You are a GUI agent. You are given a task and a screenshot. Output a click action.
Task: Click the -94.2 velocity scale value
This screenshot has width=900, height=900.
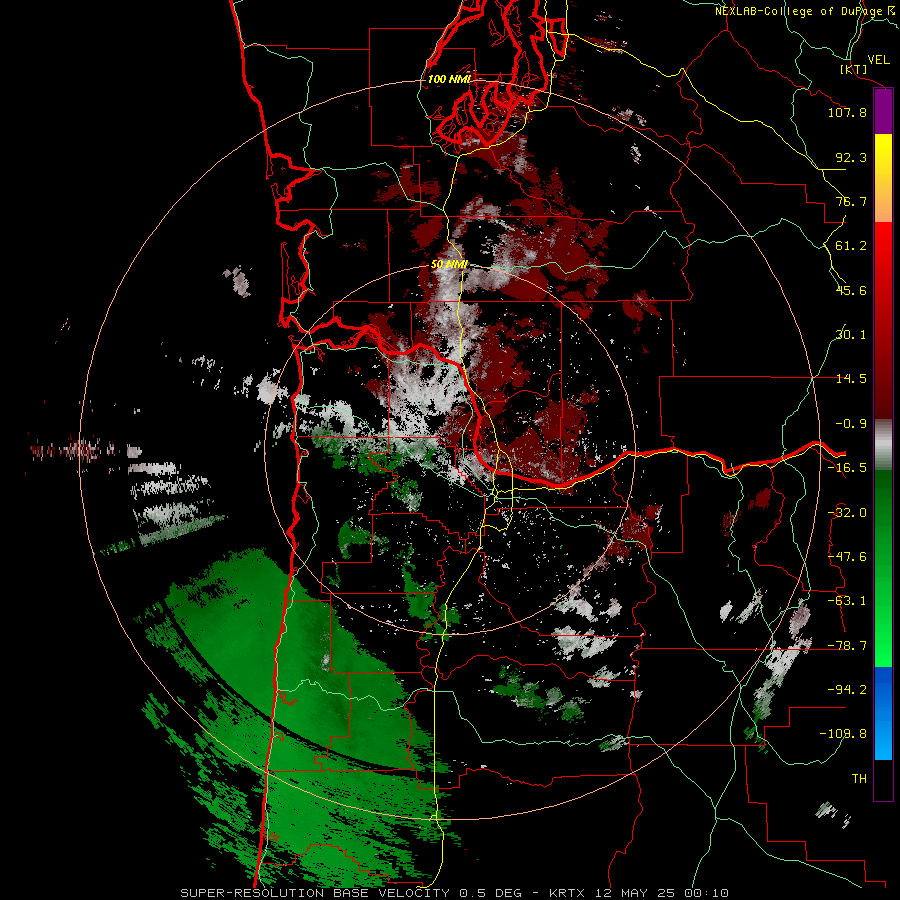pos(847,690)
